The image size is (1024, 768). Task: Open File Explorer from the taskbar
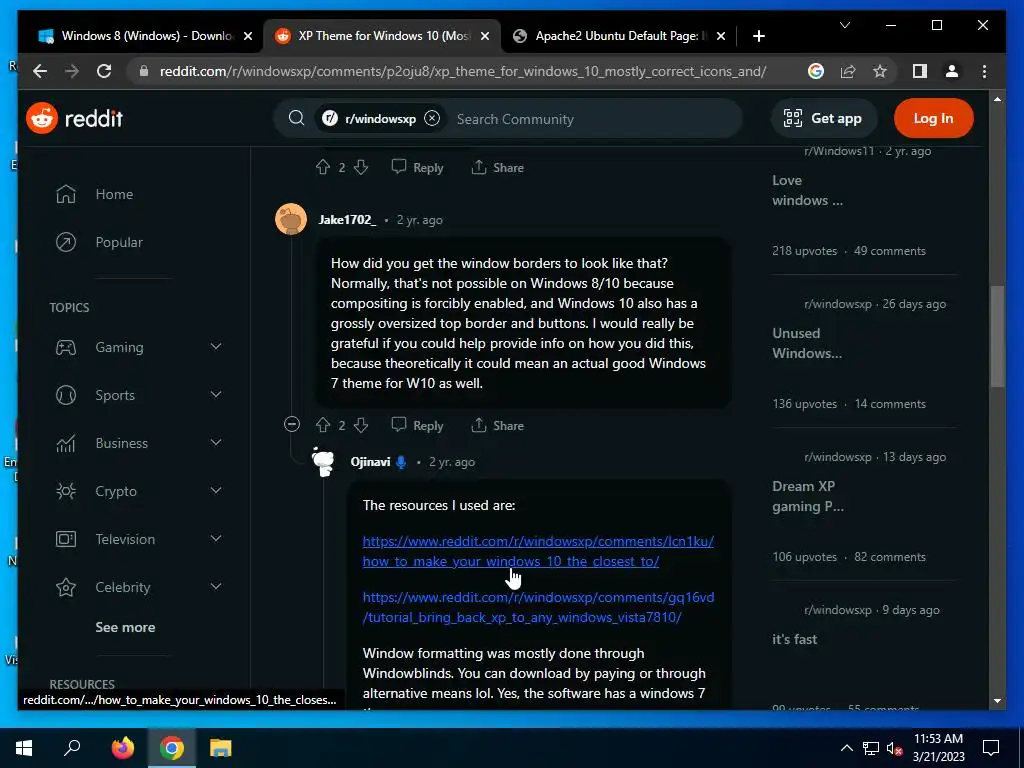[221, 748]
